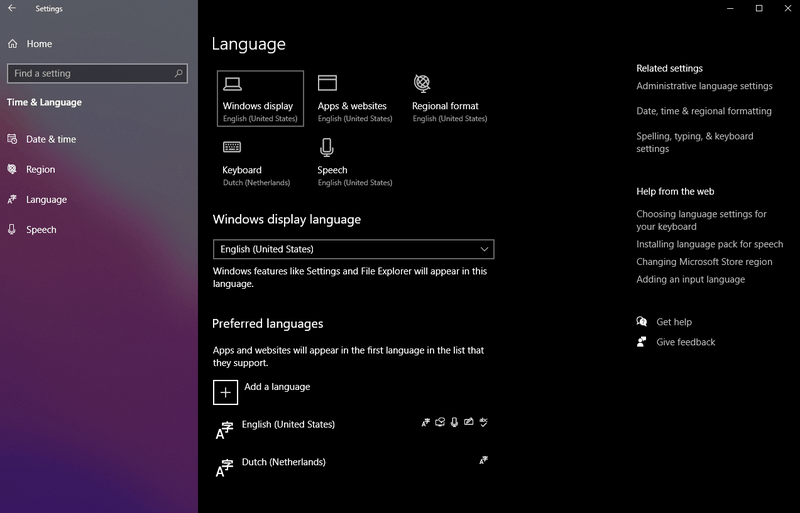The width and height of the screenshot is (800, 513).
Task: Minimize the Settings window
Action: pyautogui.click(x=730, y=8)
